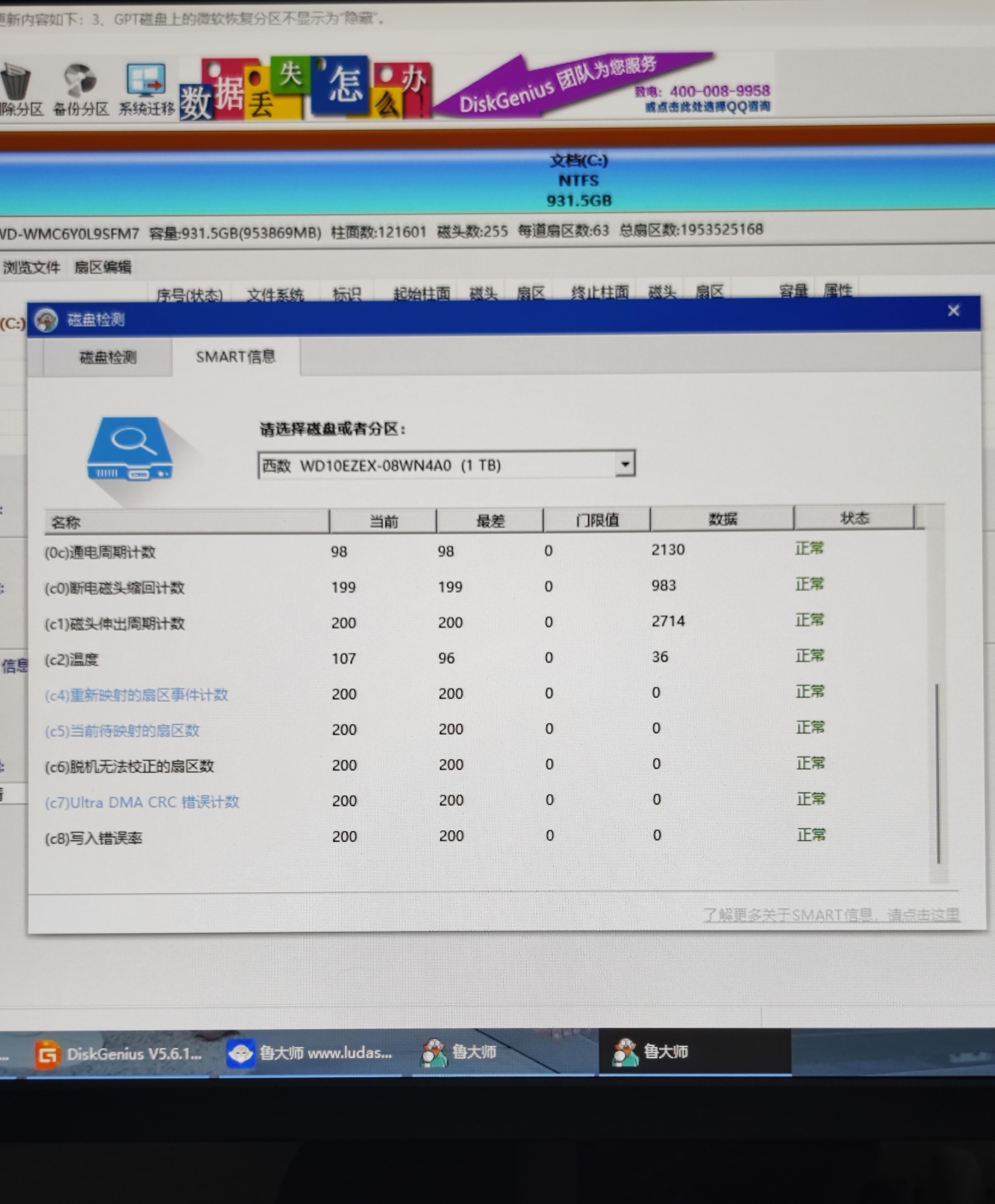
Task: Switch to DiskGenius V5.6.1 taskbar item
Action: pos(119,1054)
